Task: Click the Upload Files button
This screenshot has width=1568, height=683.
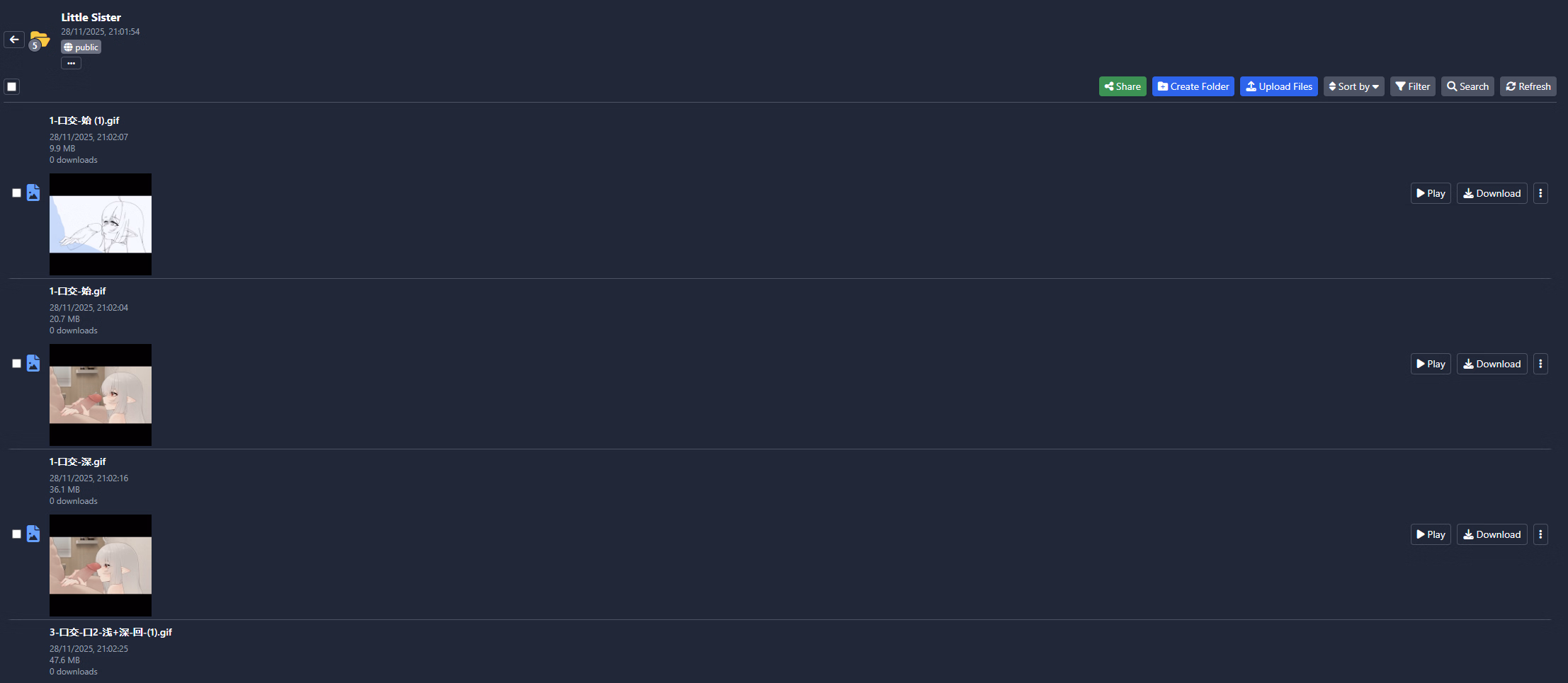Action: click(x=1278, y=86)
